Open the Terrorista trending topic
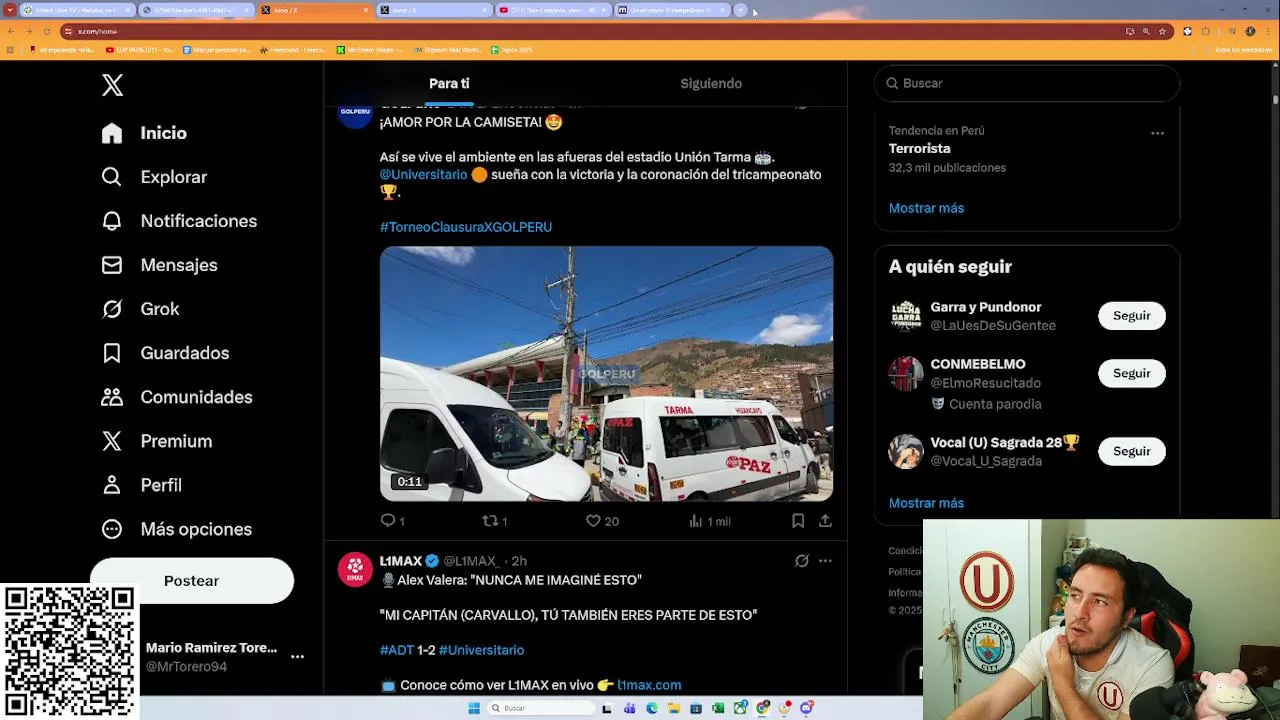1280x720 pixels. (920, 149)
